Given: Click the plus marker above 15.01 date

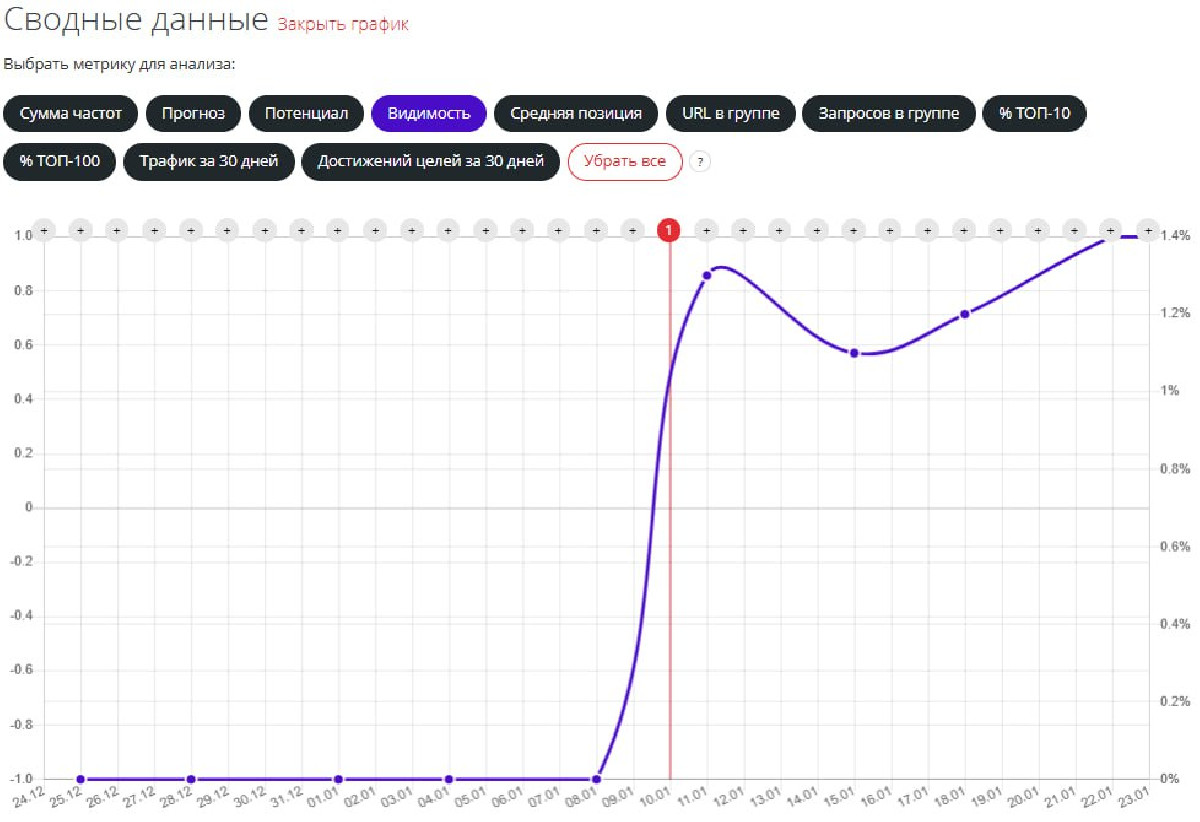Looking at the screenshot, I should click(x=853, y=230).
